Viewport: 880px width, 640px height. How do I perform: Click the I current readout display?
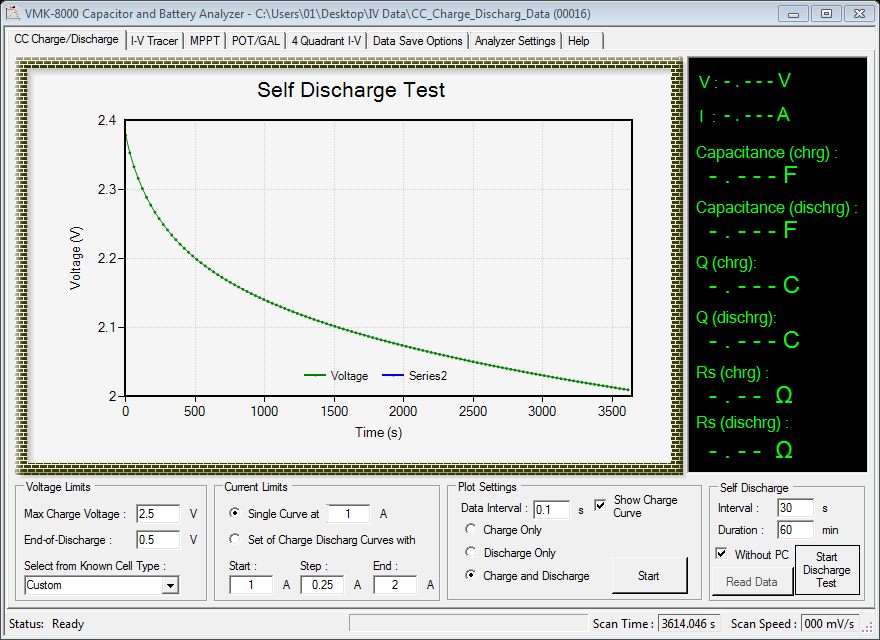tap(745, 115)
